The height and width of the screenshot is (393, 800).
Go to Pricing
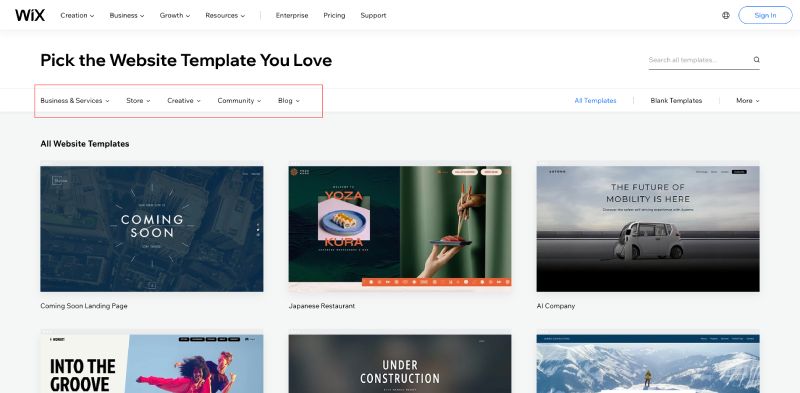point(334,15)
